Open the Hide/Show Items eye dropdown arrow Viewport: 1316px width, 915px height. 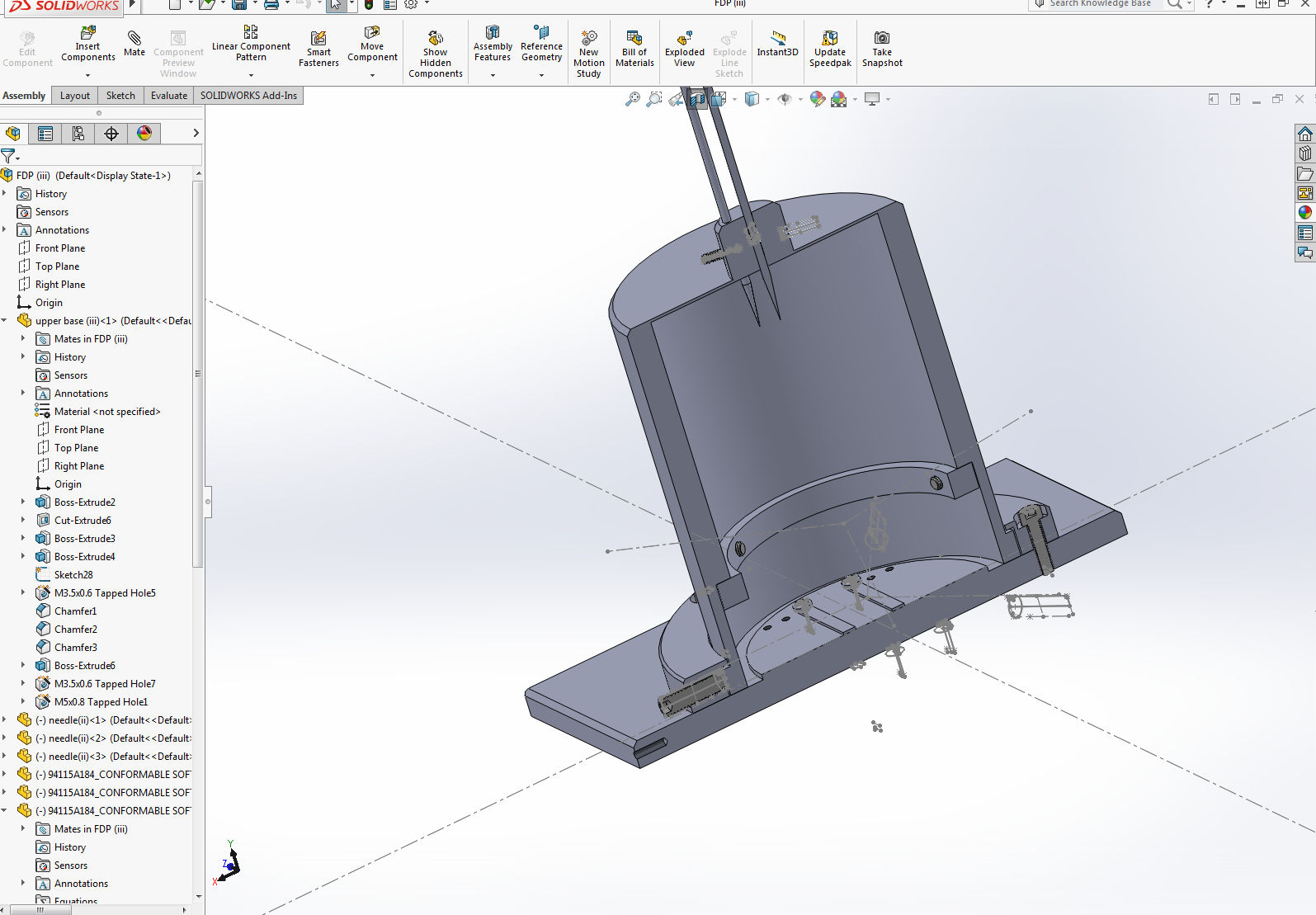[800, 99]
